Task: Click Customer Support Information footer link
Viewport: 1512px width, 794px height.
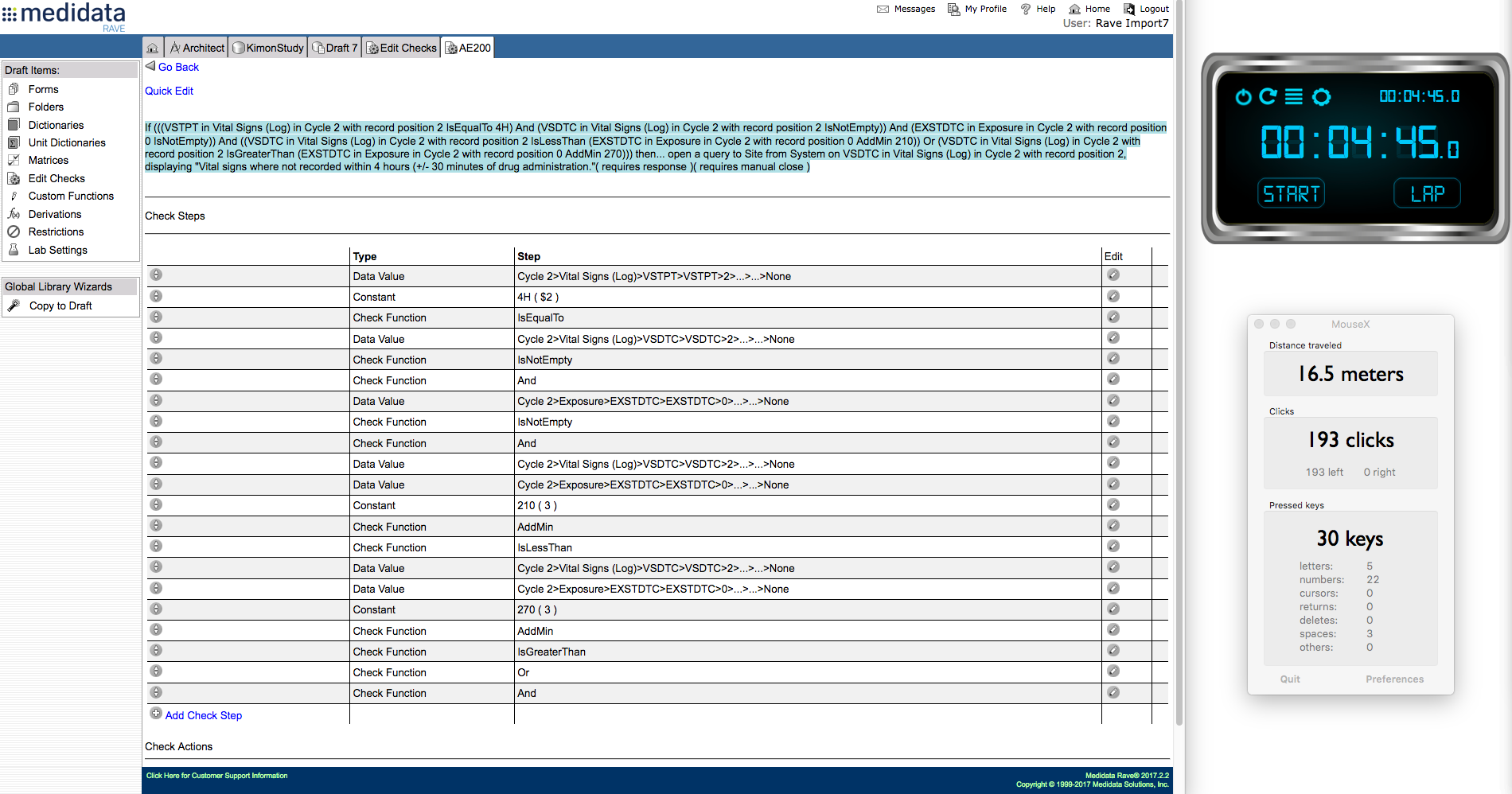Action: [x=216, y=776]
